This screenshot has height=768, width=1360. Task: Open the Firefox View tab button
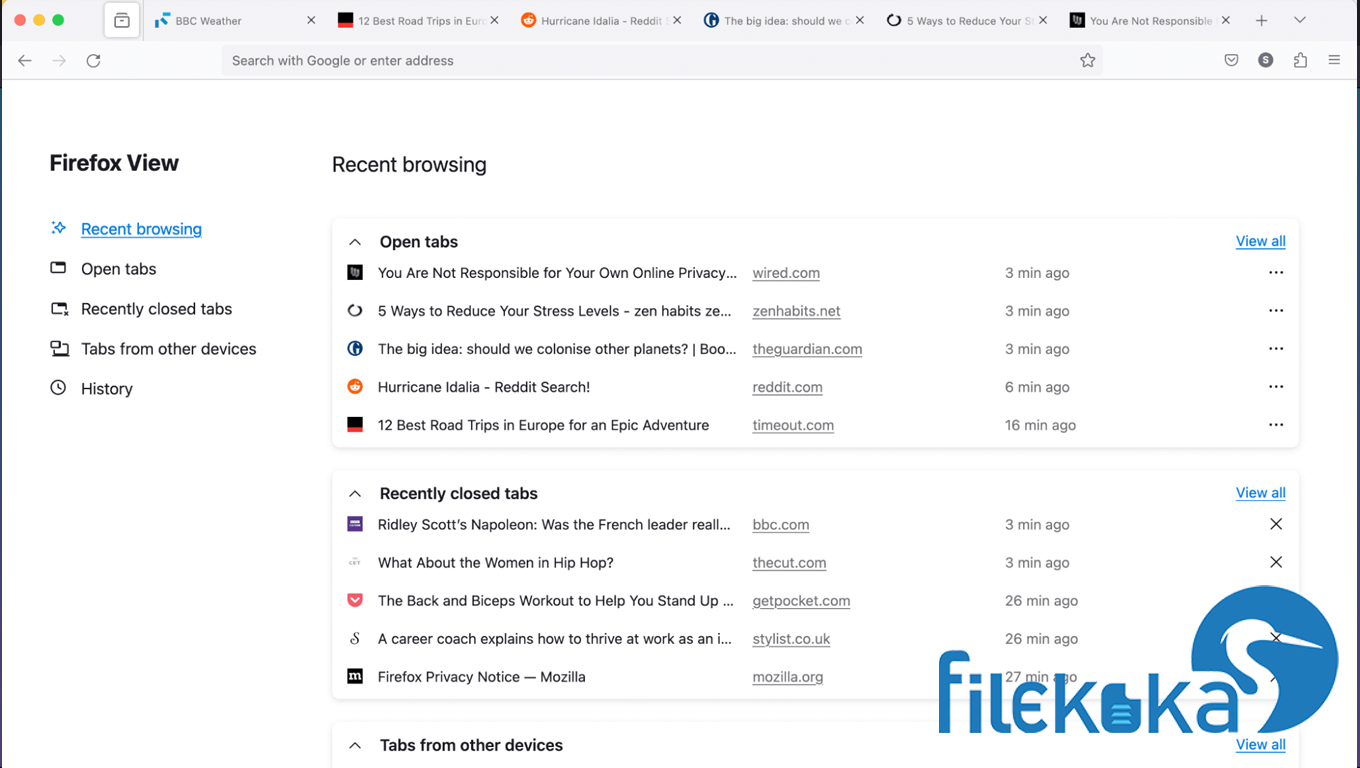pos(122,21)
